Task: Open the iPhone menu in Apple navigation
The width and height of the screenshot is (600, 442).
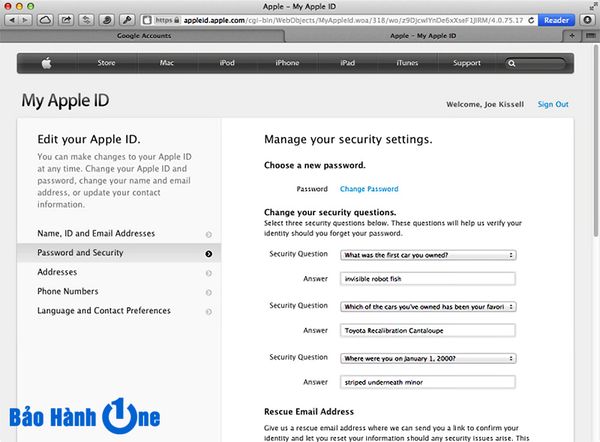Action: (287, 63)
